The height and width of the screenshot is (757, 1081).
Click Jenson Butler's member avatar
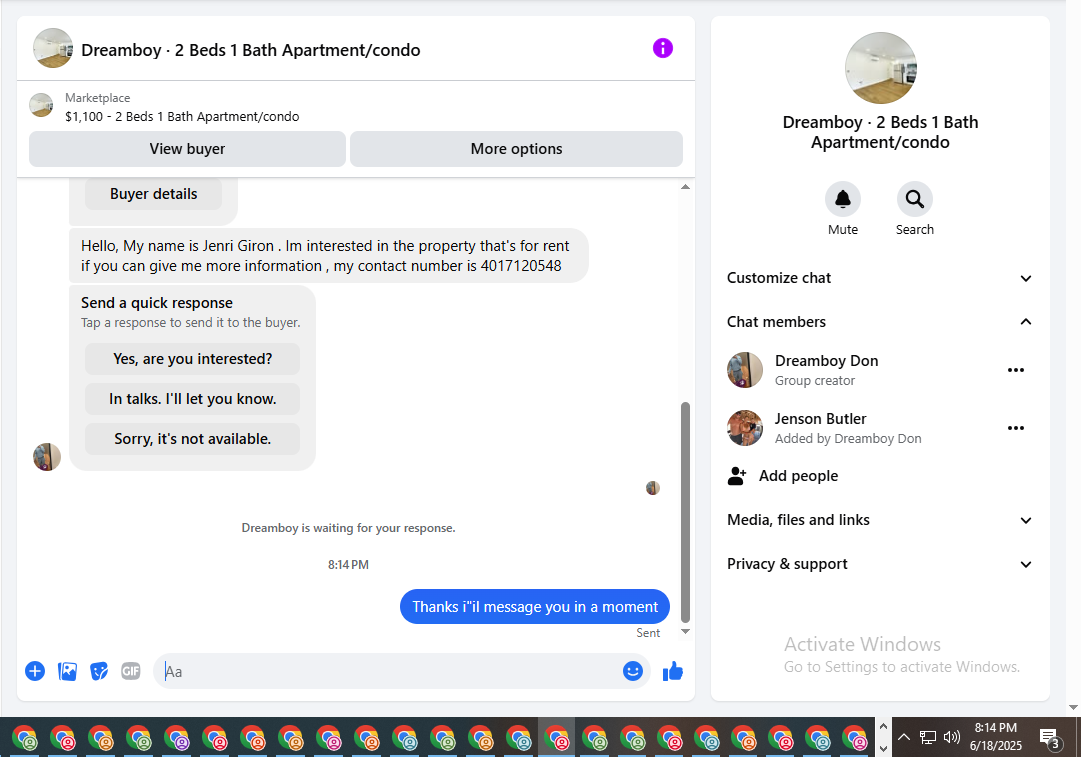coord(745,428)
